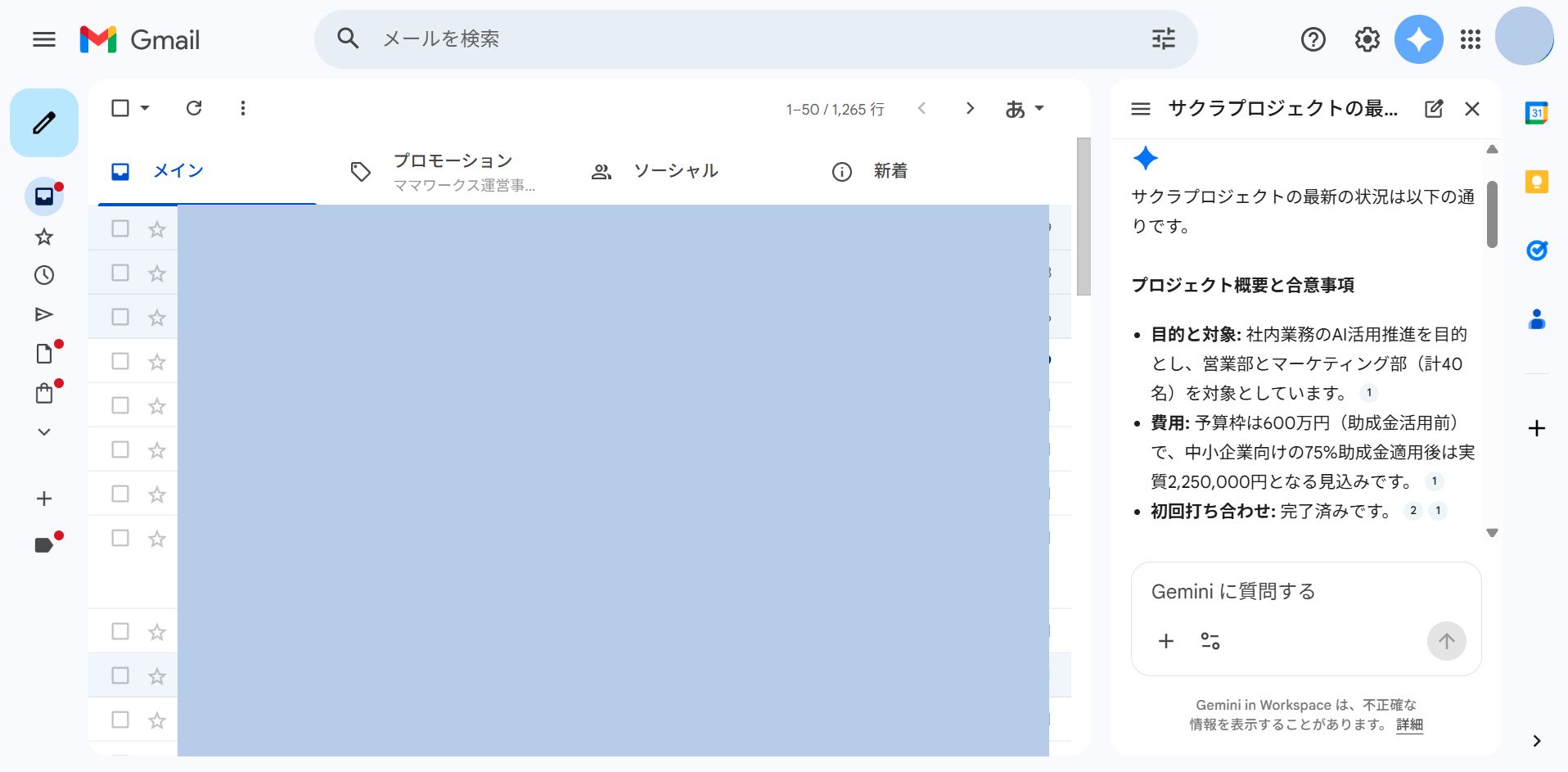Open advanced search filter options
This screenshot has height=772, width=1568.
[1163, 38]
